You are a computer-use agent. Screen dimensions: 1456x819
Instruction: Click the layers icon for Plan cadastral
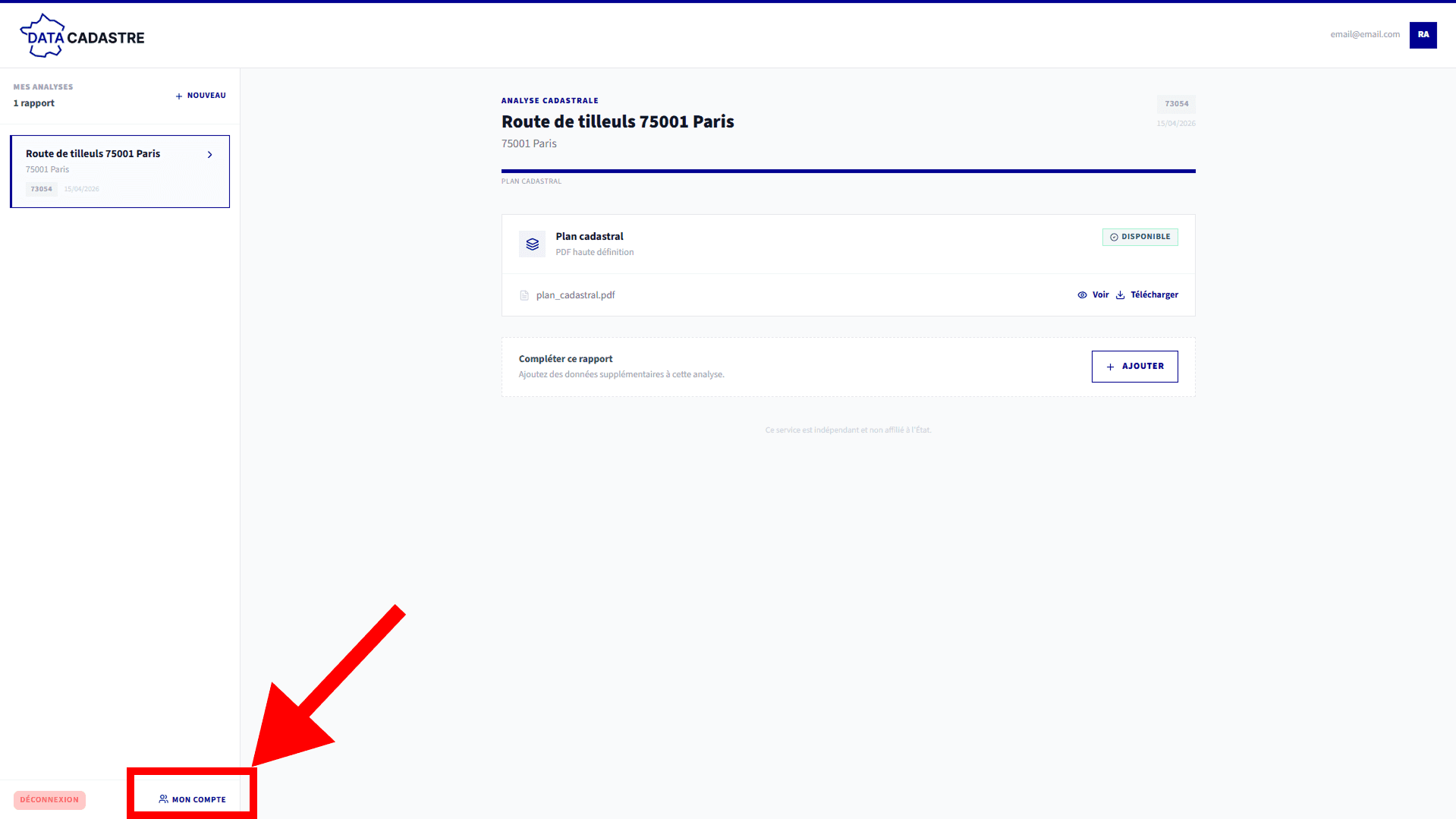click(x=532, y=244)
